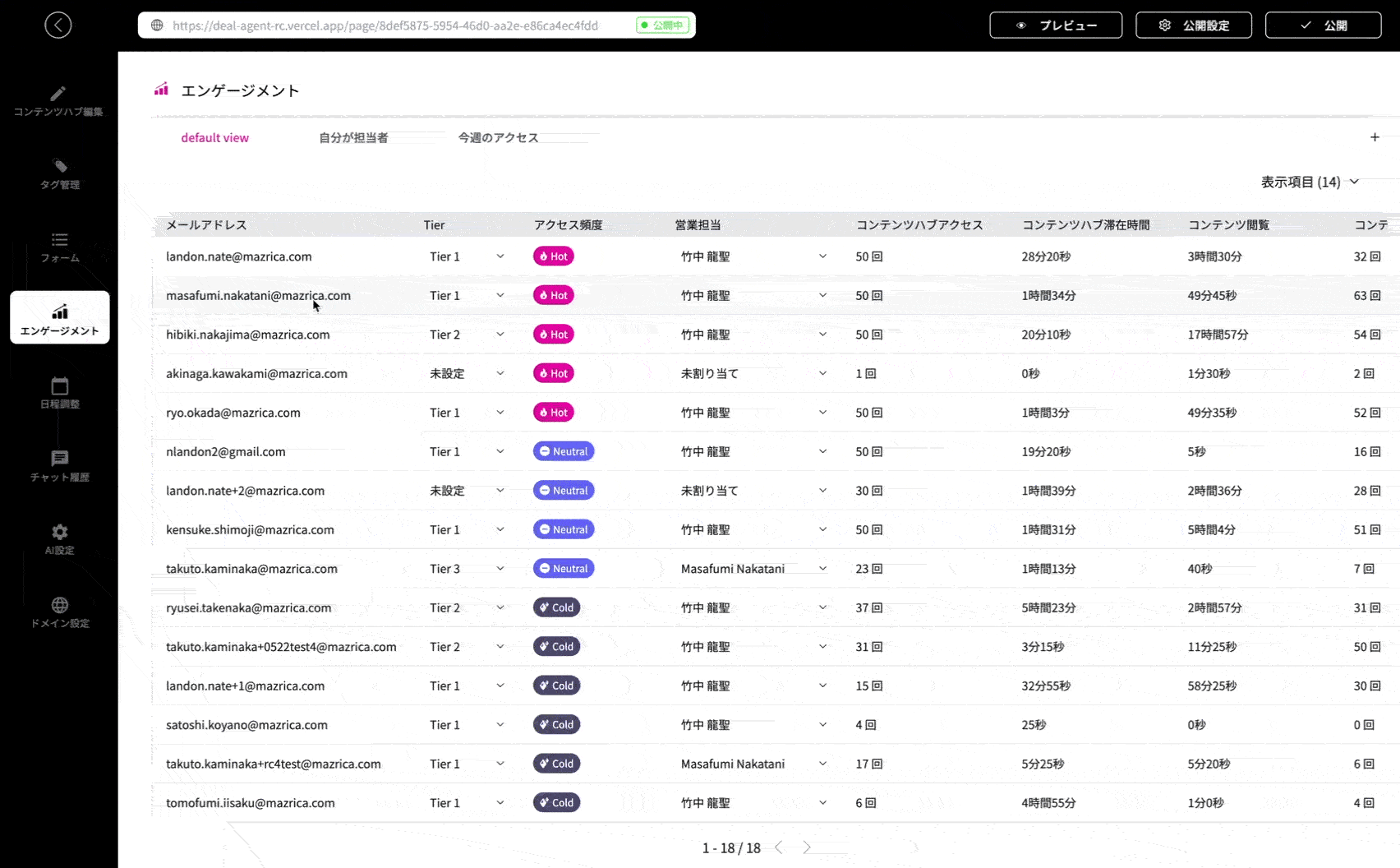Click the 公開設定 button
This screenshot has height=868, width=1400.
(x=1193, y=25)
